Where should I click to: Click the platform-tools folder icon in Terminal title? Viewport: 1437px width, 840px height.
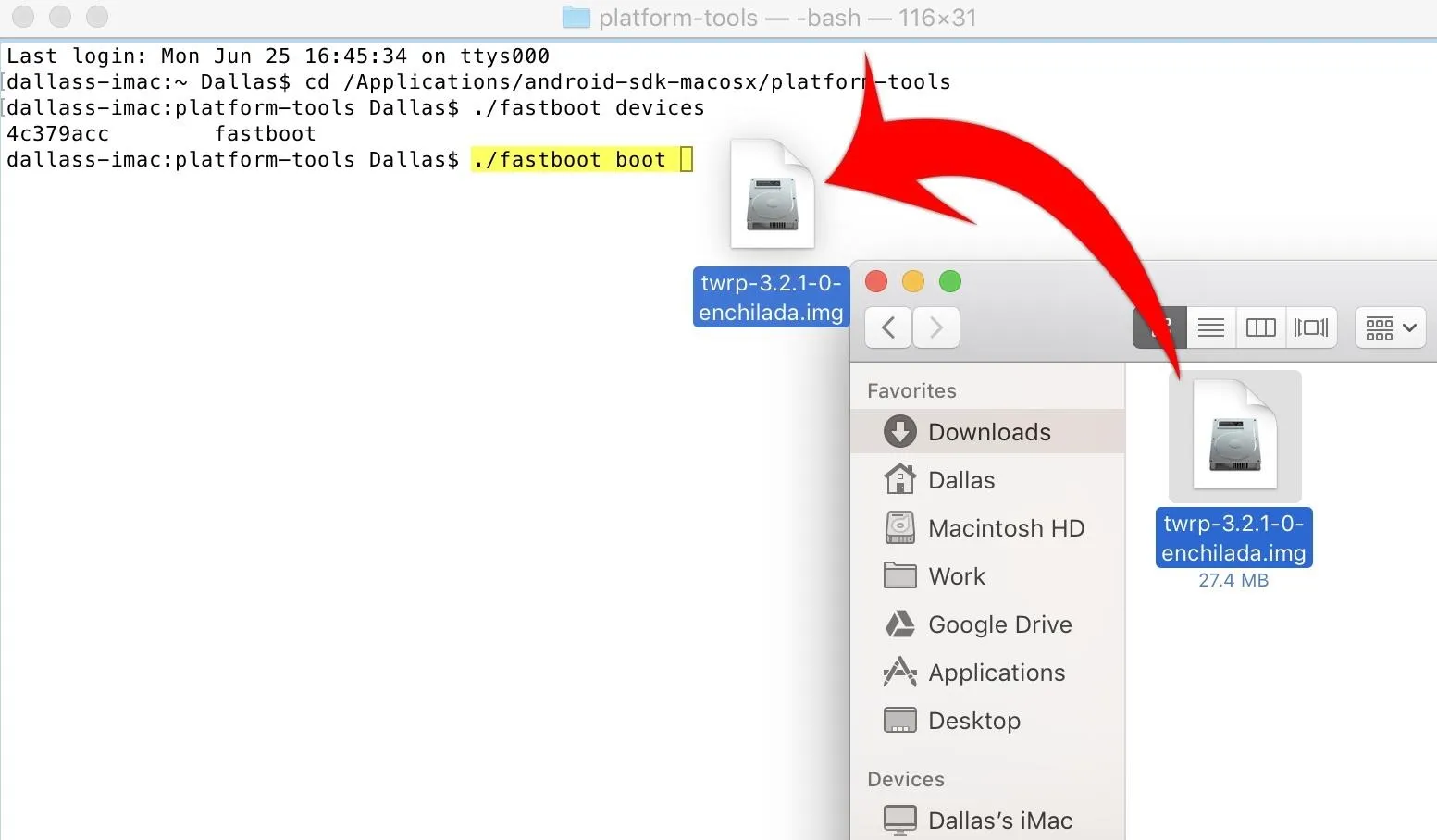(576, 18)
